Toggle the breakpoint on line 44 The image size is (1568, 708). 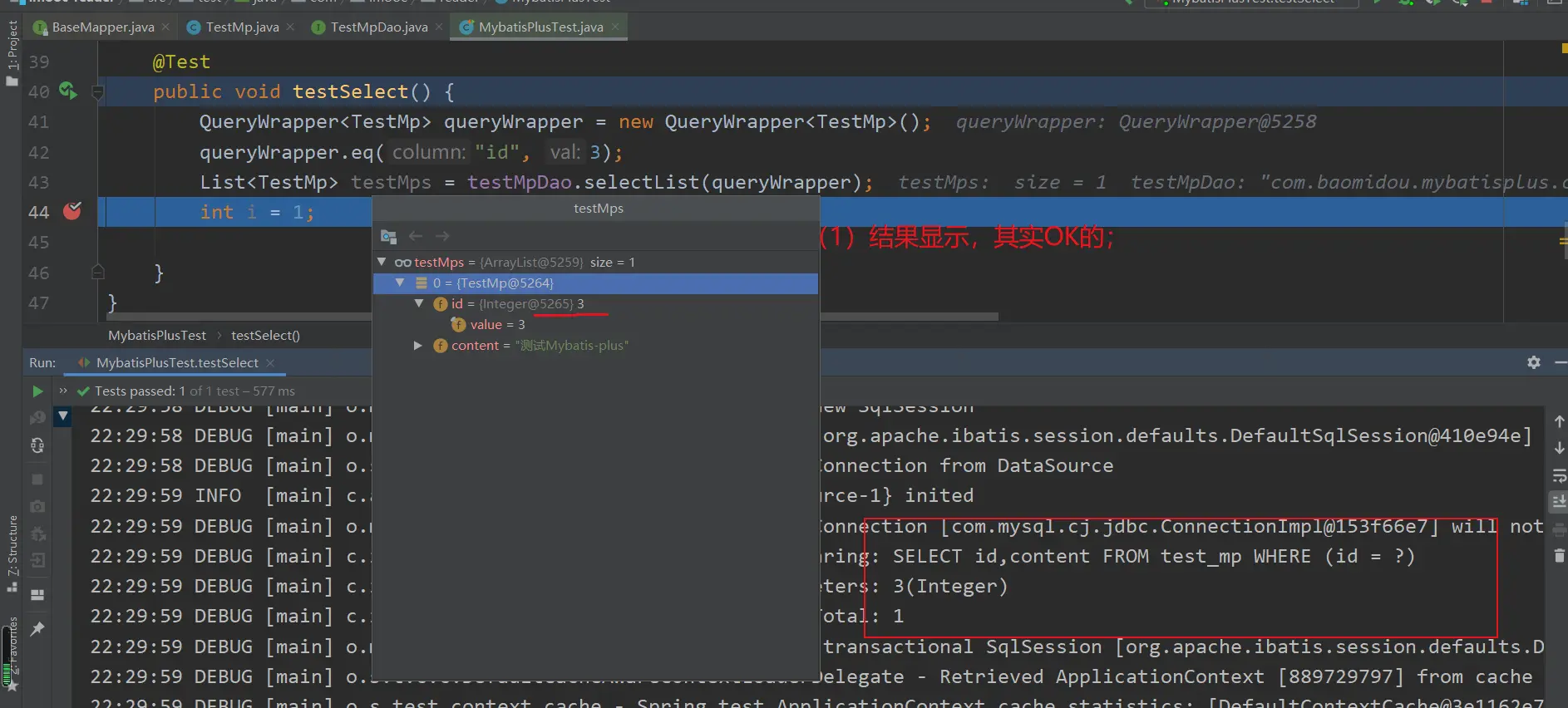72,212
